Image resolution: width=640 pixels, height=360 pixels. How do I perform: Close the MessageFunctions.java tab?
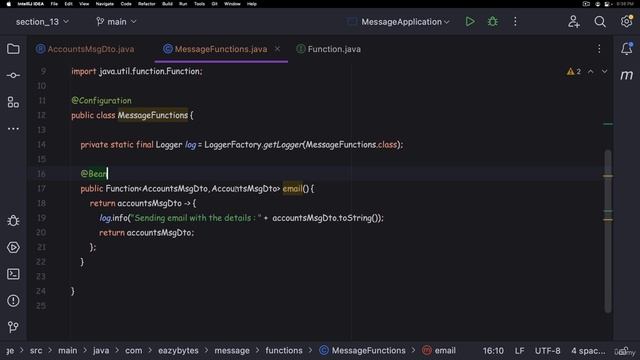(x=278, y=49)
